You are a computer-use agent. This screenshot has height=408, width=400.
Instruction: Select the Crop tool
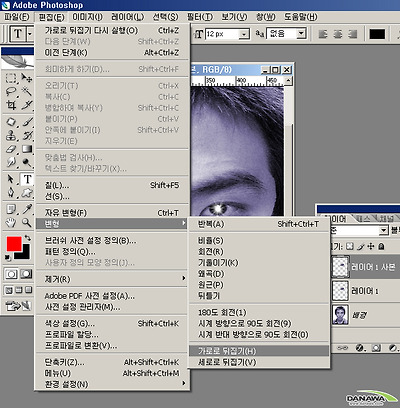point(11,105)
